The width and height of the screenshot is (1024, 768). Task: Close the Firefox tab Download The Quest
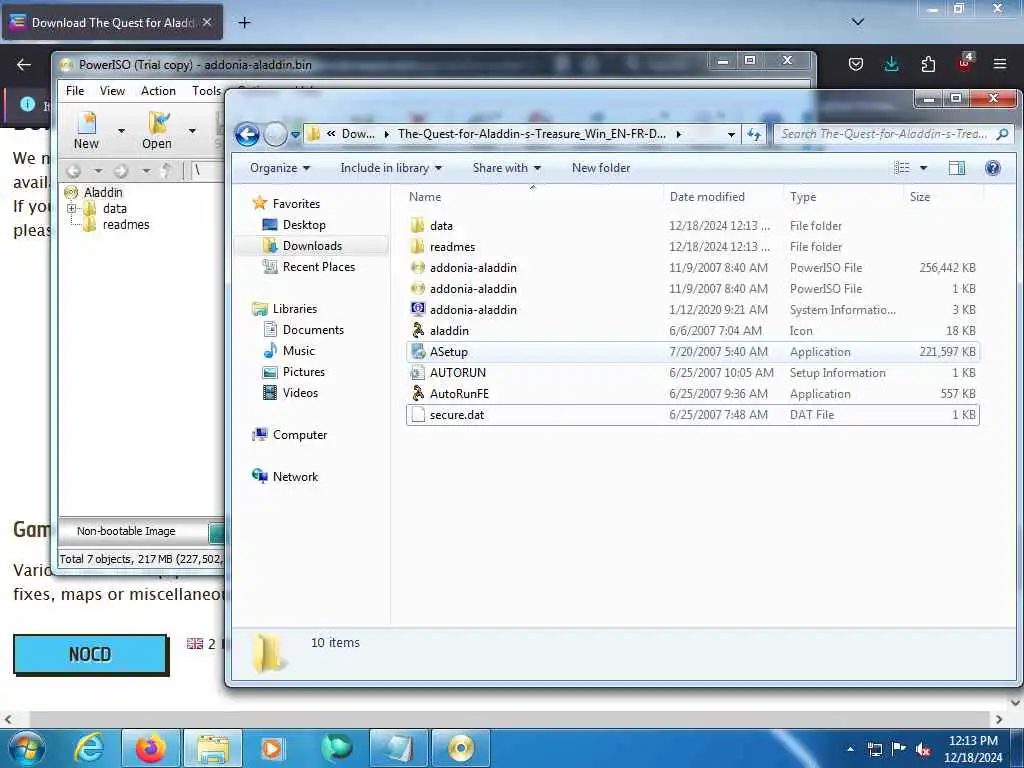click(207, 22)
